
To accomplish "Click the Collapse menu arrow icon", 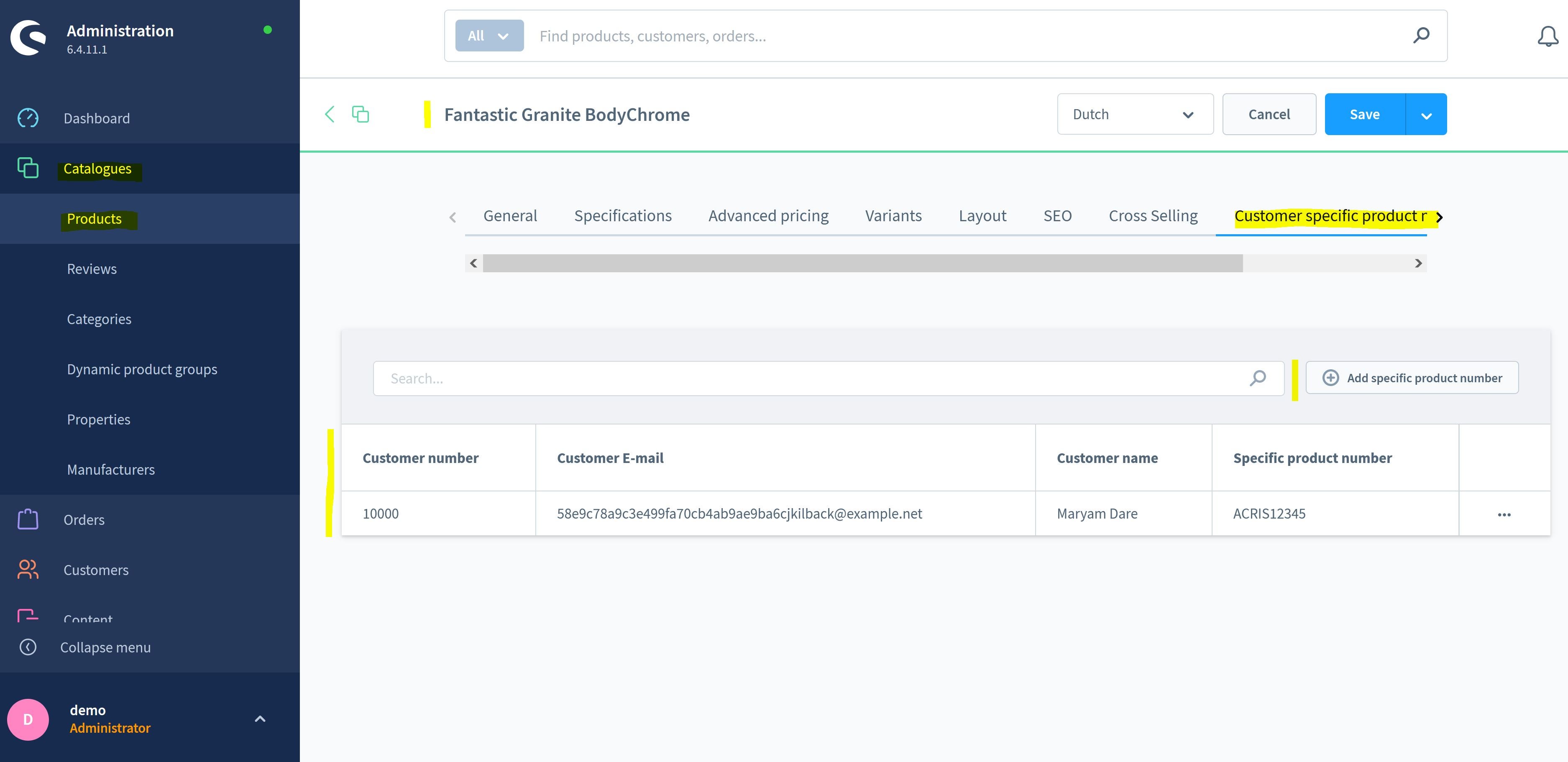I will pyautogui.click(x=28, y=647).
